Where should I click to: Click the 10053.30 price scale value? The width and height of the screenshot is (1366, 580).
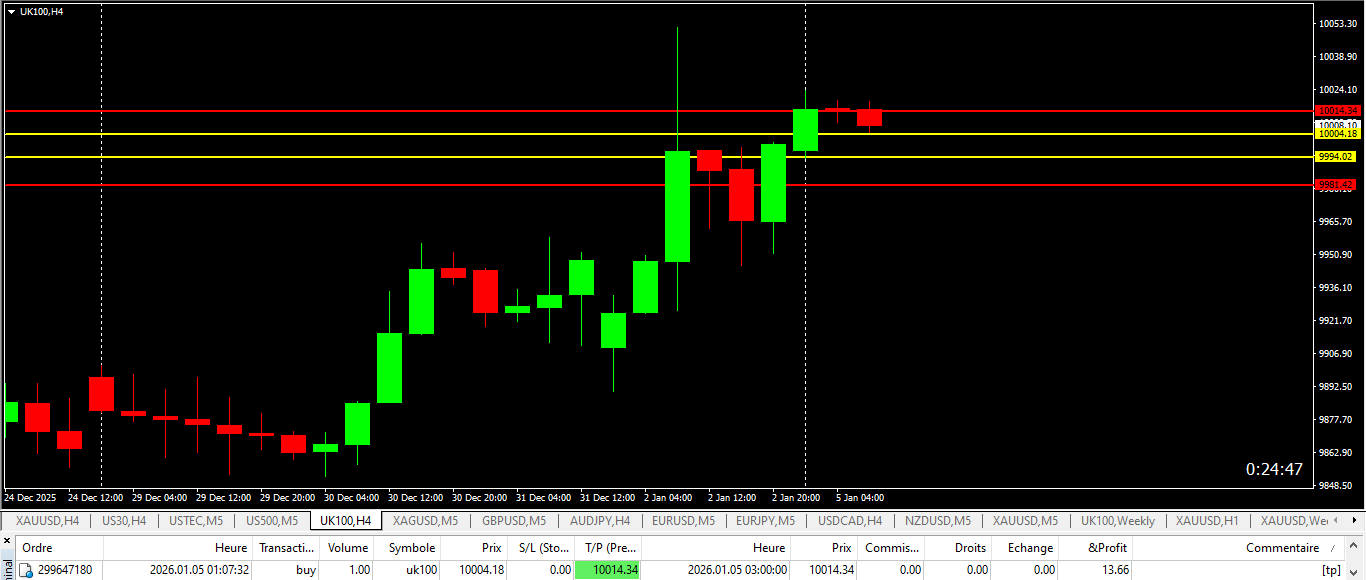(x=1338, y=23)
